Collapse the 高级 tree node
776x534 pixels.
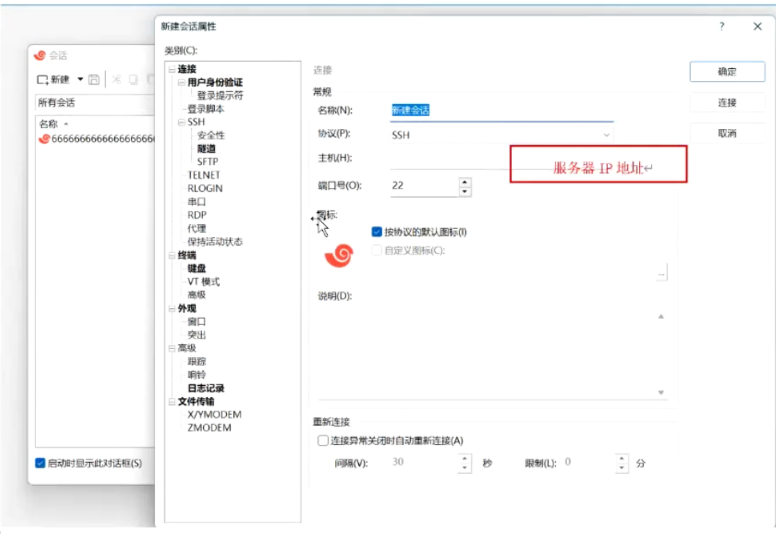(172, 348)
